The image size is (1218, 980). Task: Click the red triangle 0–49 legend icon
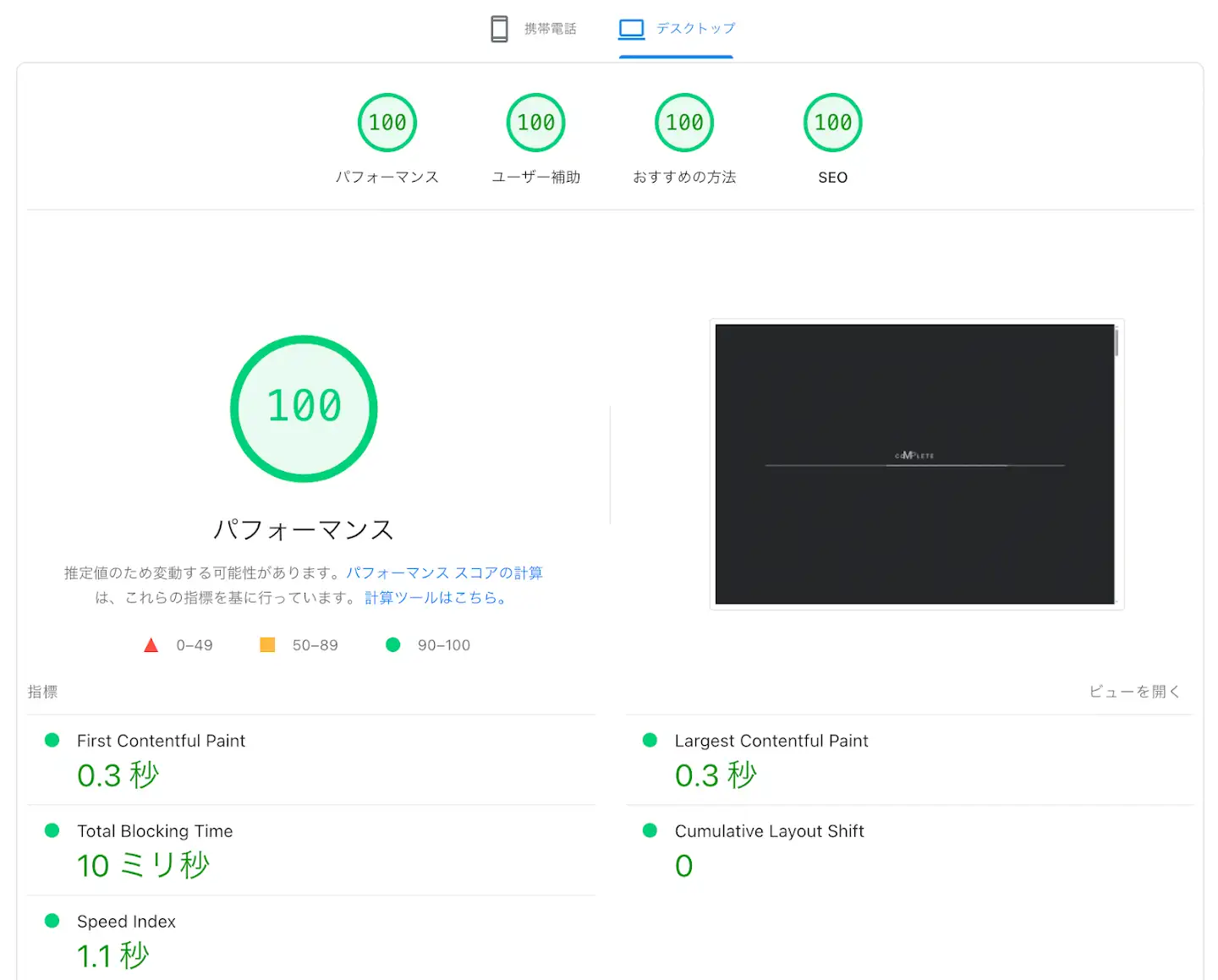click(151, 645)
